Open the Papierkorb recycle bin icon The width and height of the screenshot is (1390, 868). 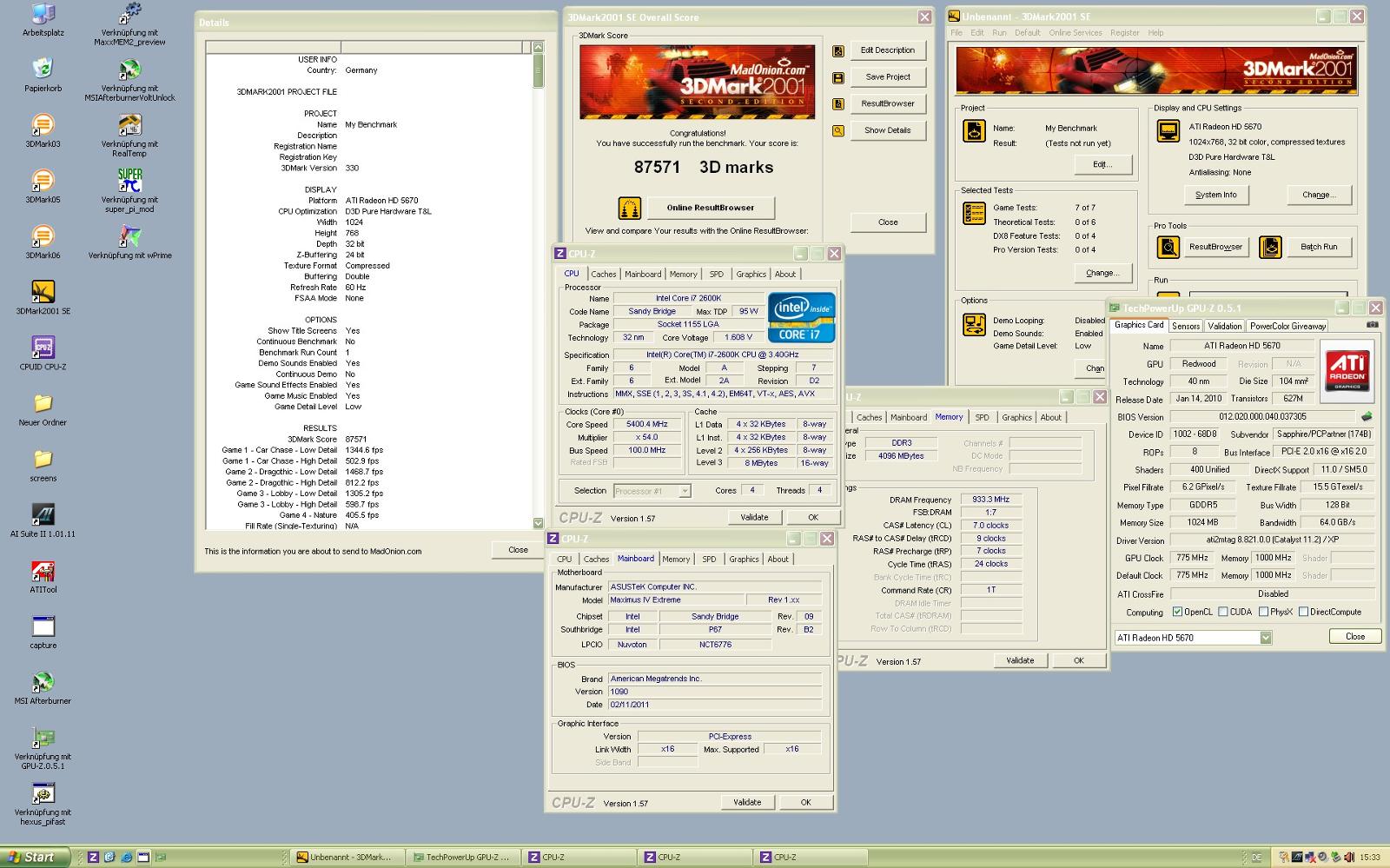[43, 70]
